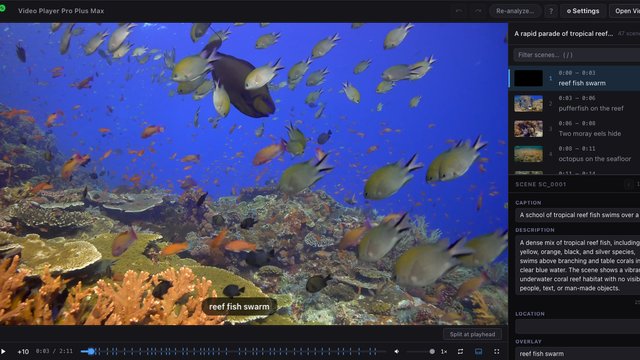Toggle loop playback icon
This screenshot has width=640, height=360.
(460, 351)
